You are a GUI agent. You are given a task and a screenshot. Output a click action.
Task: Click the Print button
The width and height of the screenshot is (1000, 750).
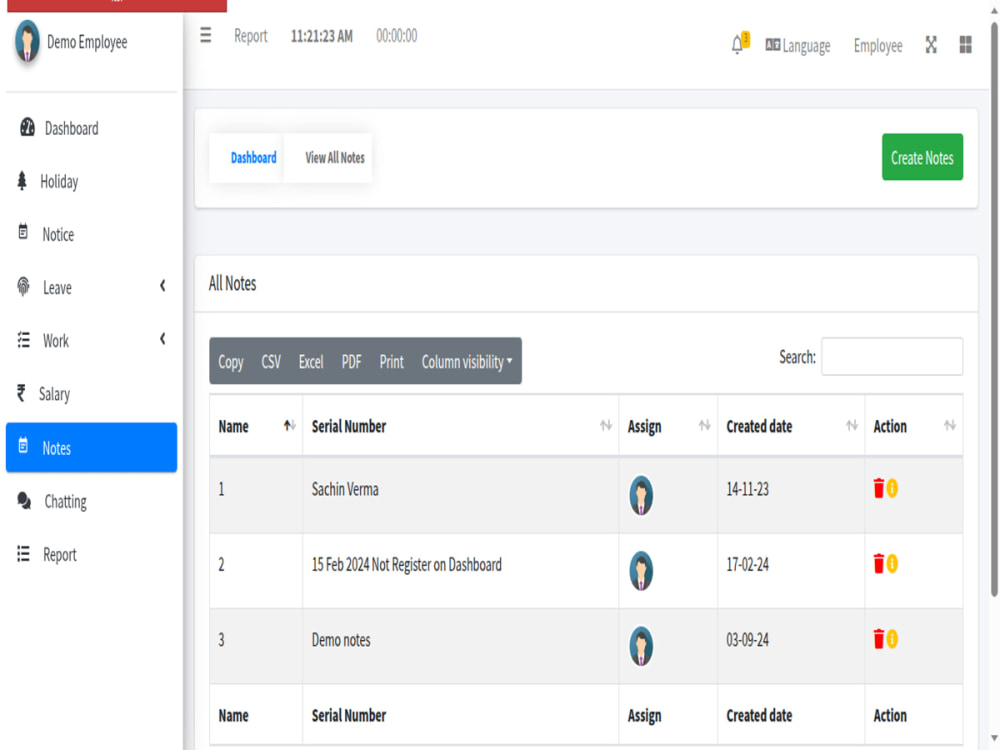click(392, 362)
